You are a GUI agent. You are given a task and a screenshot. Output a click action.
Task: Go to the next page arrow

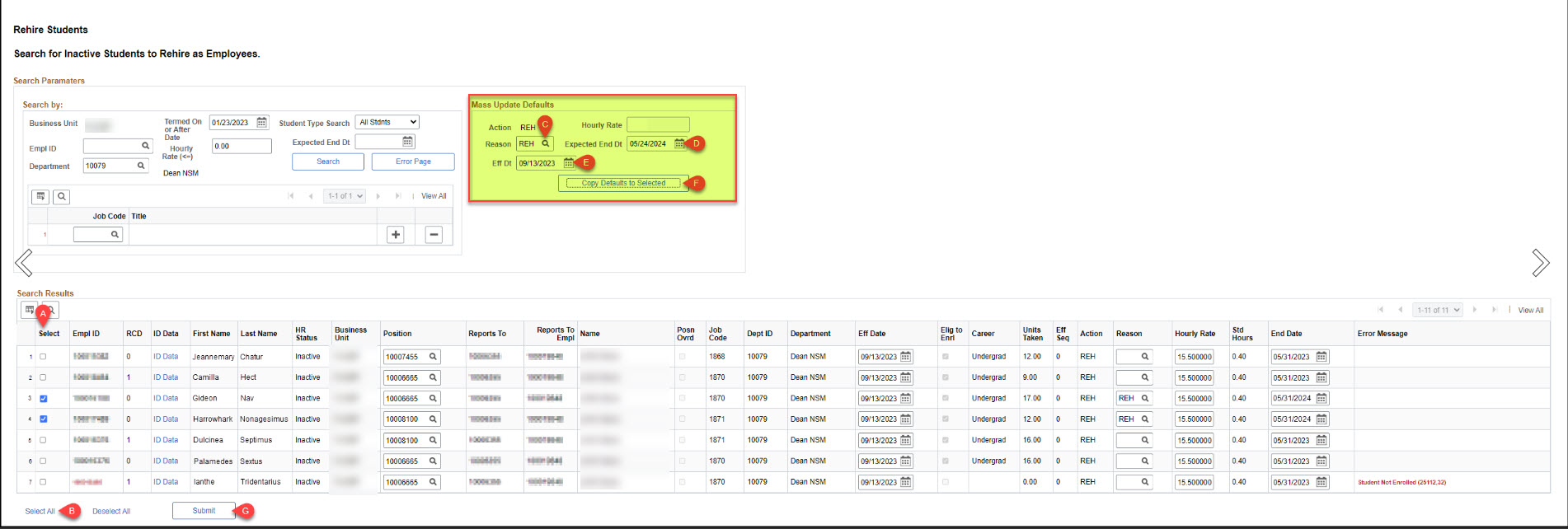point(1541,263)
